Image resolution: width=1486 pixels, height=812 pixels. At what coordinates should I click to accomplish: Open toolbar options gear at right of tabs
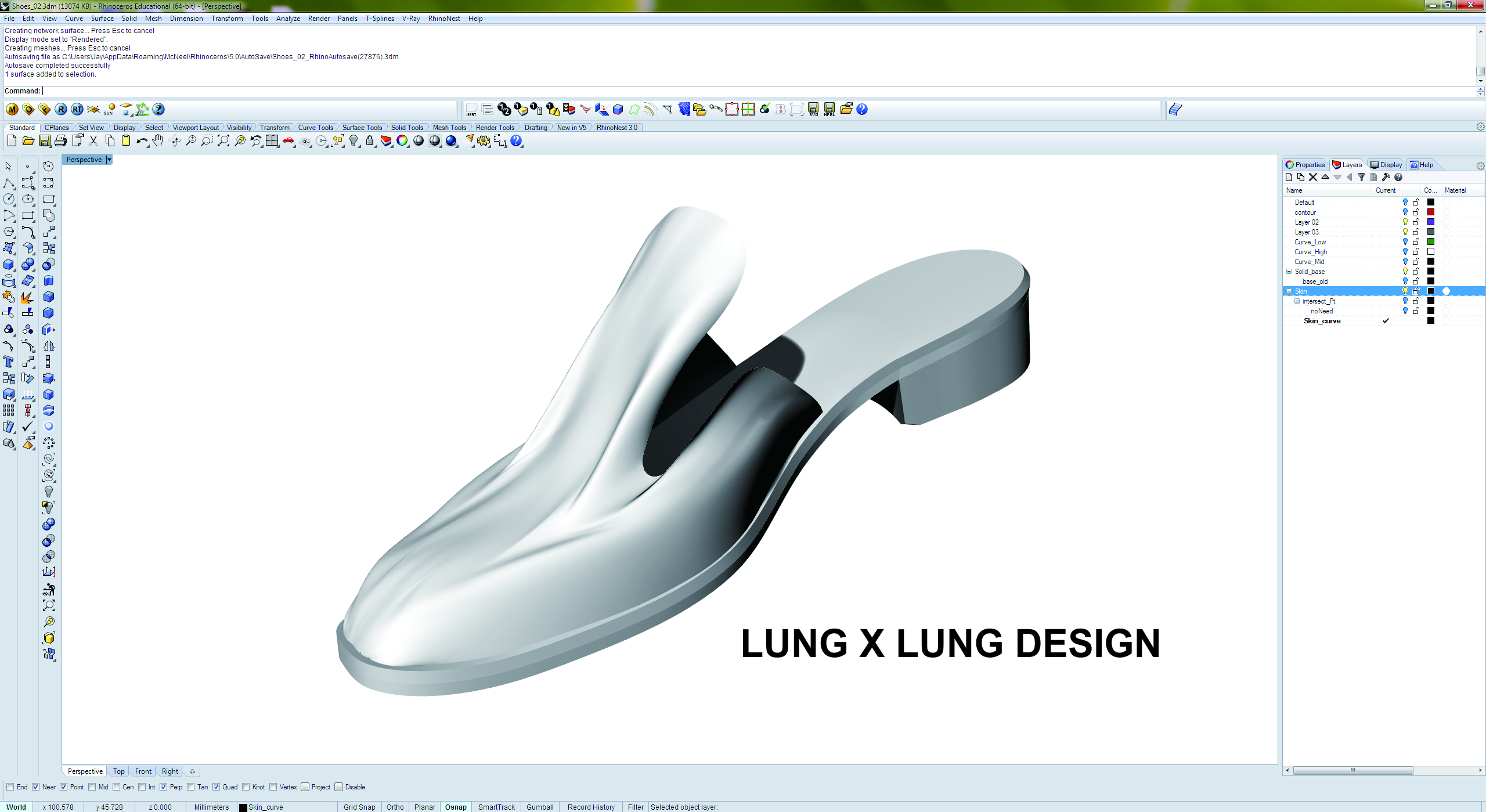[x=1480, y=127]
